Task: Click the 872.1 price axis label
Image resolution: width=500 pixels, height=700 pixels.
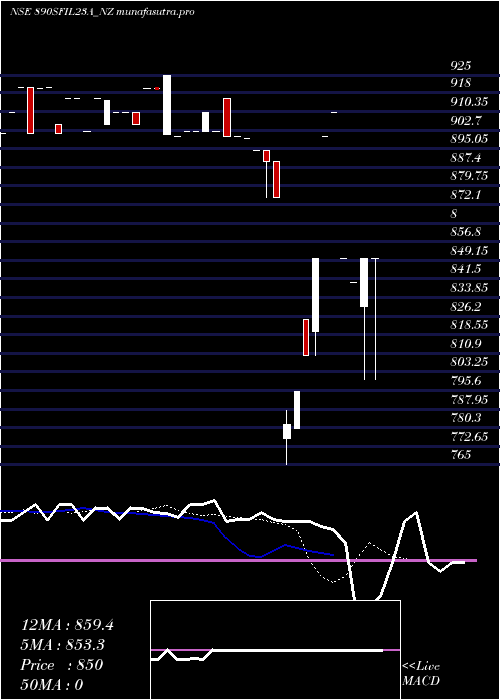Action: [466, 195]
